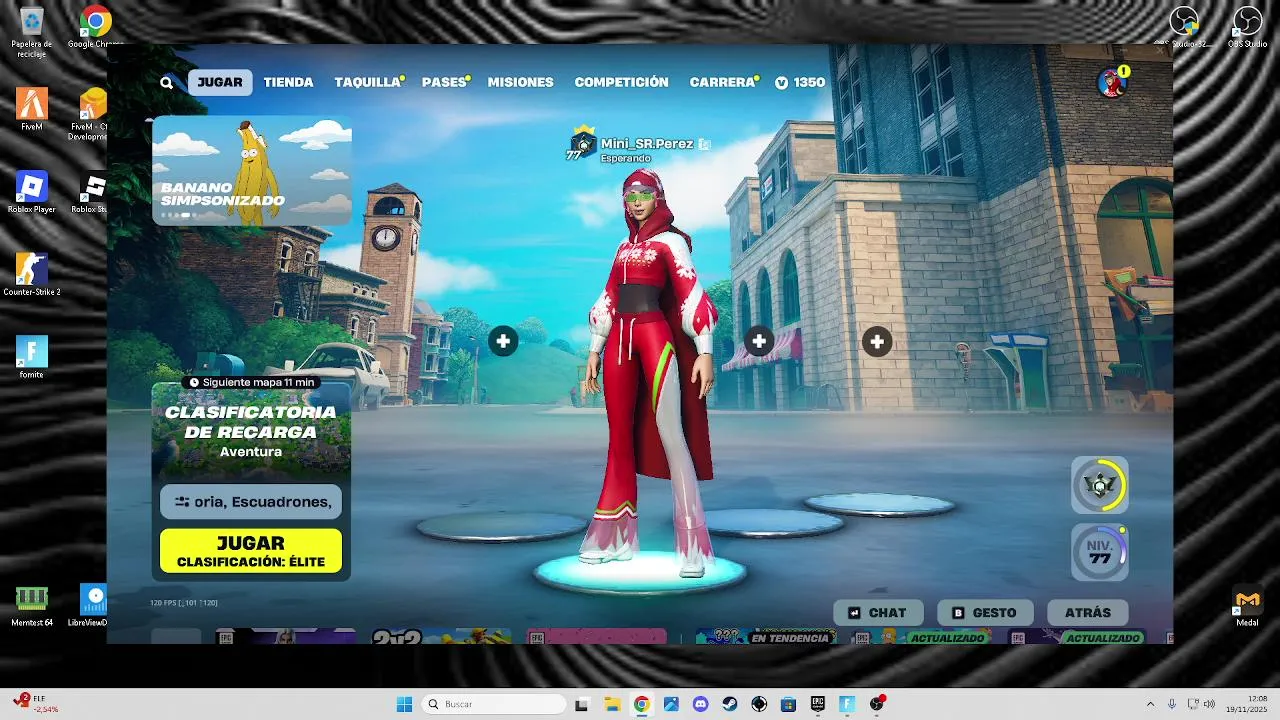Open the mode options 'oria, Escuadrones,' selector
The height and width of the screenshot is (720, 1280).
[x=251, y=502]
